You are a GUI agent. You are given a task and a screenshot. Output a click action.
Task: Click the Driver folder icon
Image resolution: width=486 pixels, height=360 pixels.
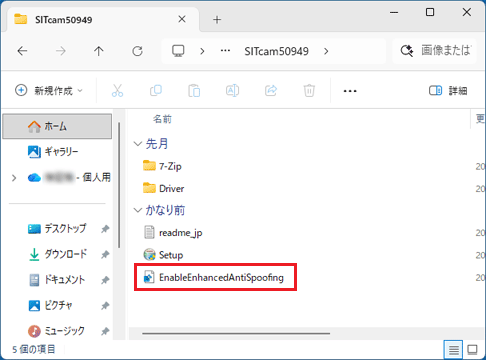tap(149, 188)
